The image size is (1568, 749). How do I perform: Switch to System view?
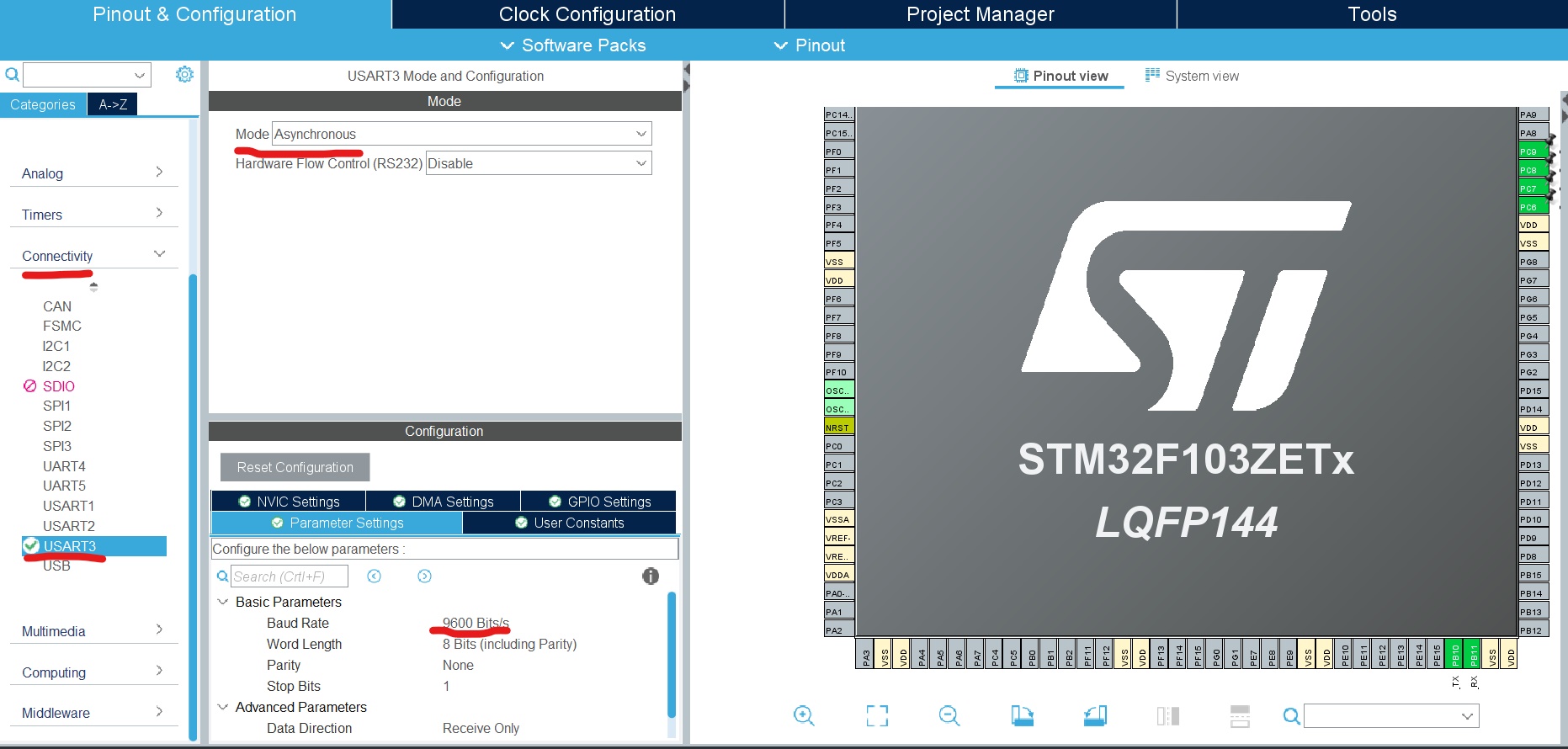coord(1192,76)
